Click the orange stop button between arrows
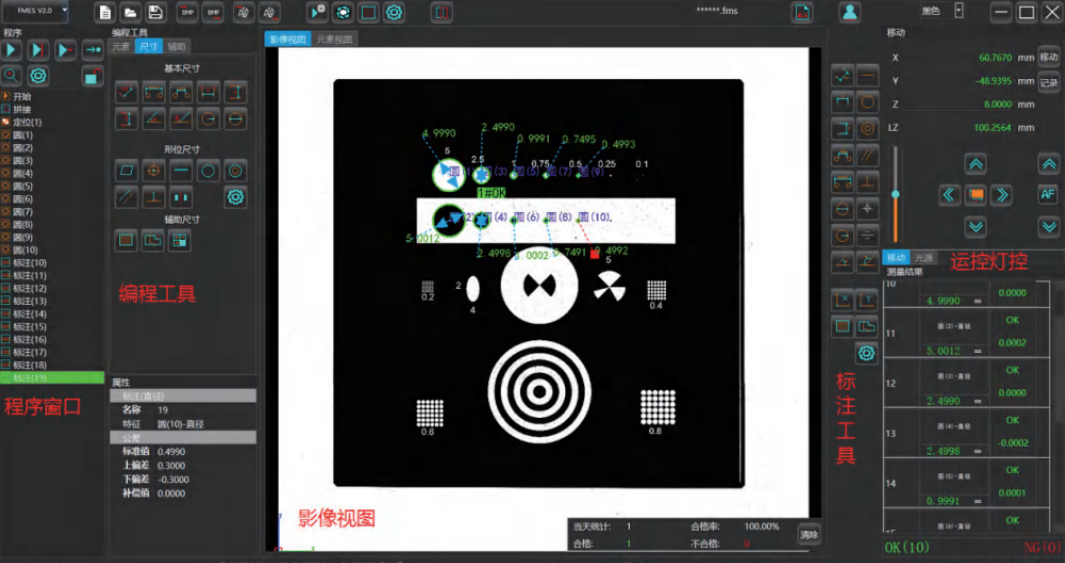The height and width of the screenshot is (563, 1065). [975, 195]
